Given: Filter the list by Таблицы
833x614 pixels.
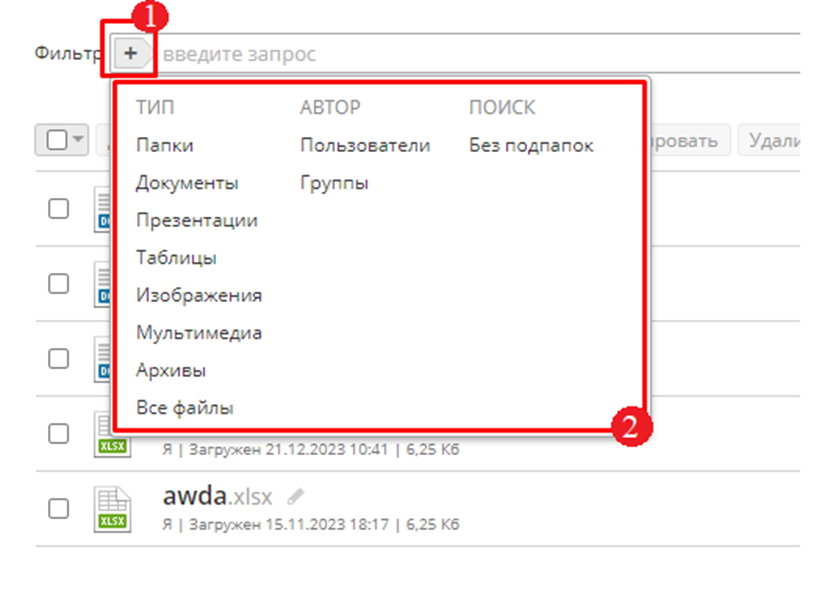Looking at the screenshot, I should 176,258.
